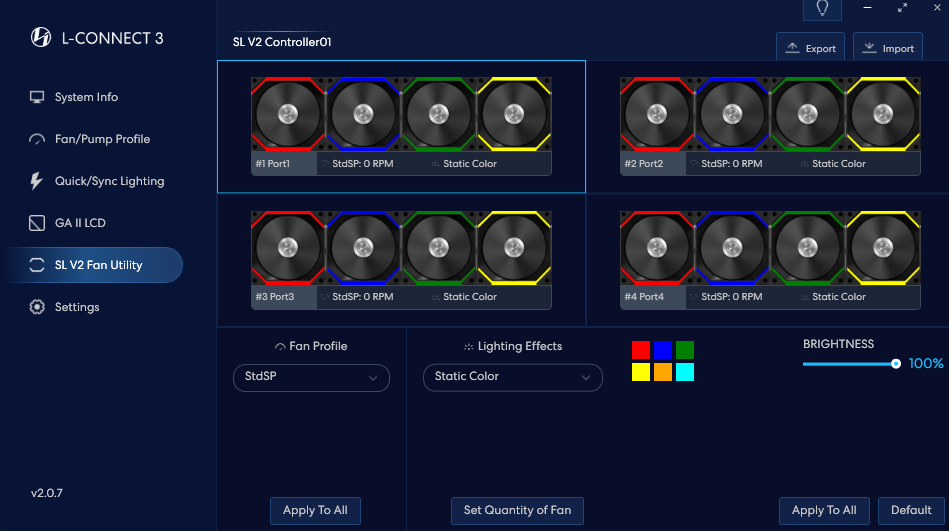Select the yellow fan in Port4
The height and width of the screenshot is (531, 949).
(883, 248)
